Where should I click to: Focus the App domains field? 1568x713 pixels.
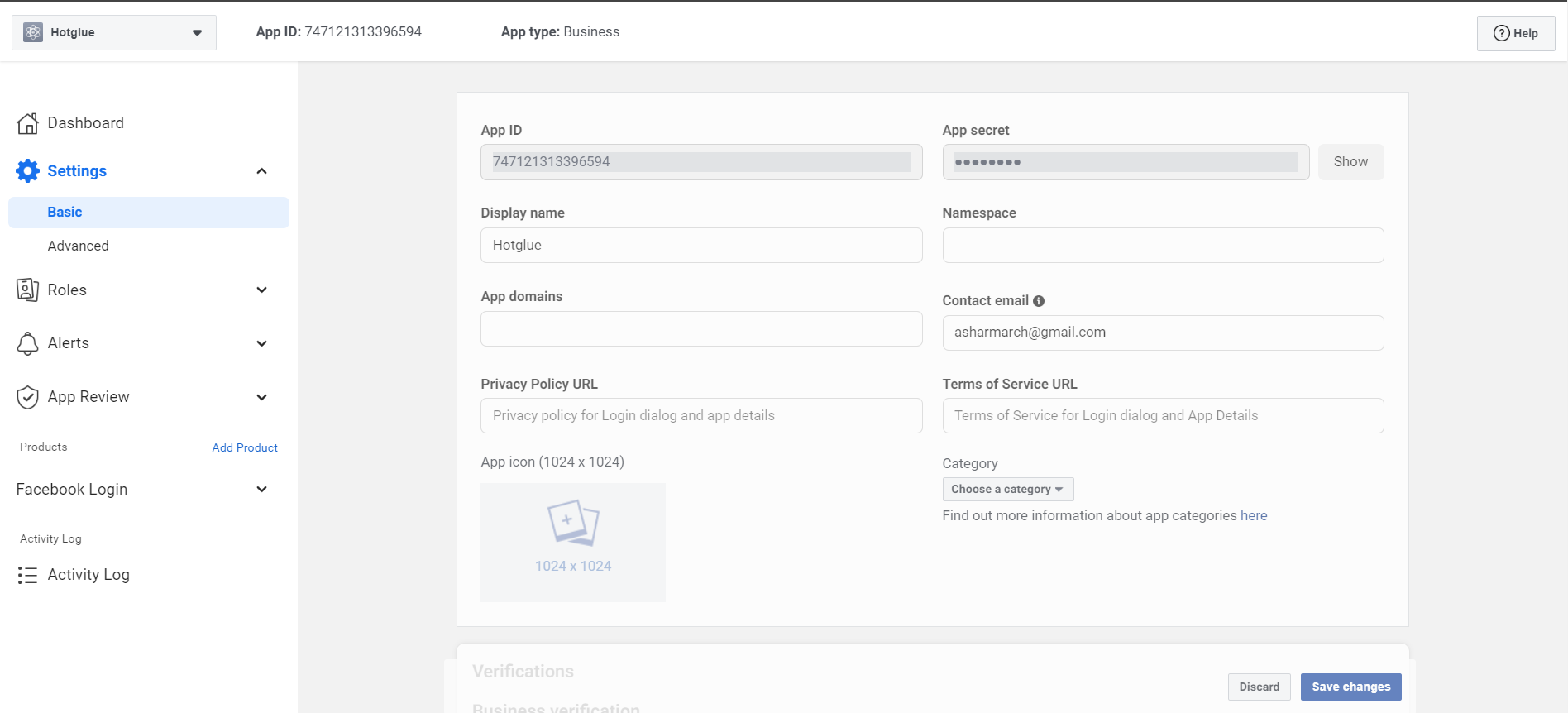click(x=701, y=329)
